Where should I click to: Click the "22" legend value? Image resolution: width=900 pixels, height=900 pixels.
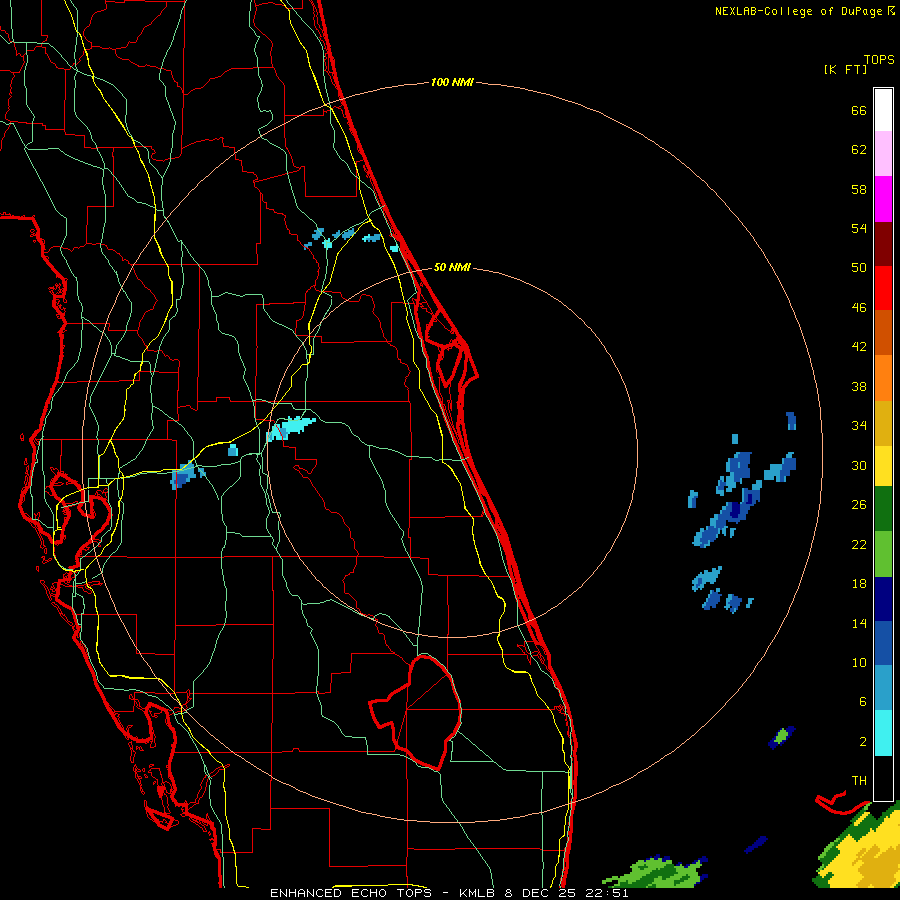pyautogui.click(x=859, y=544)
